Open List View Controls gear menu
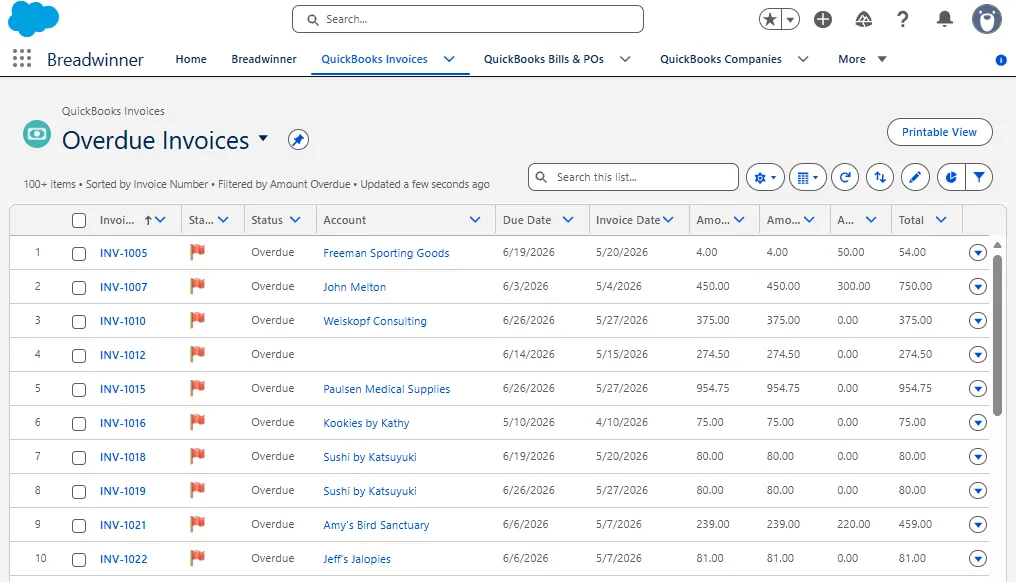Image resolution: width=1016 pixels, height=582 pixels. pyautogui.click(x=765, y=177)
